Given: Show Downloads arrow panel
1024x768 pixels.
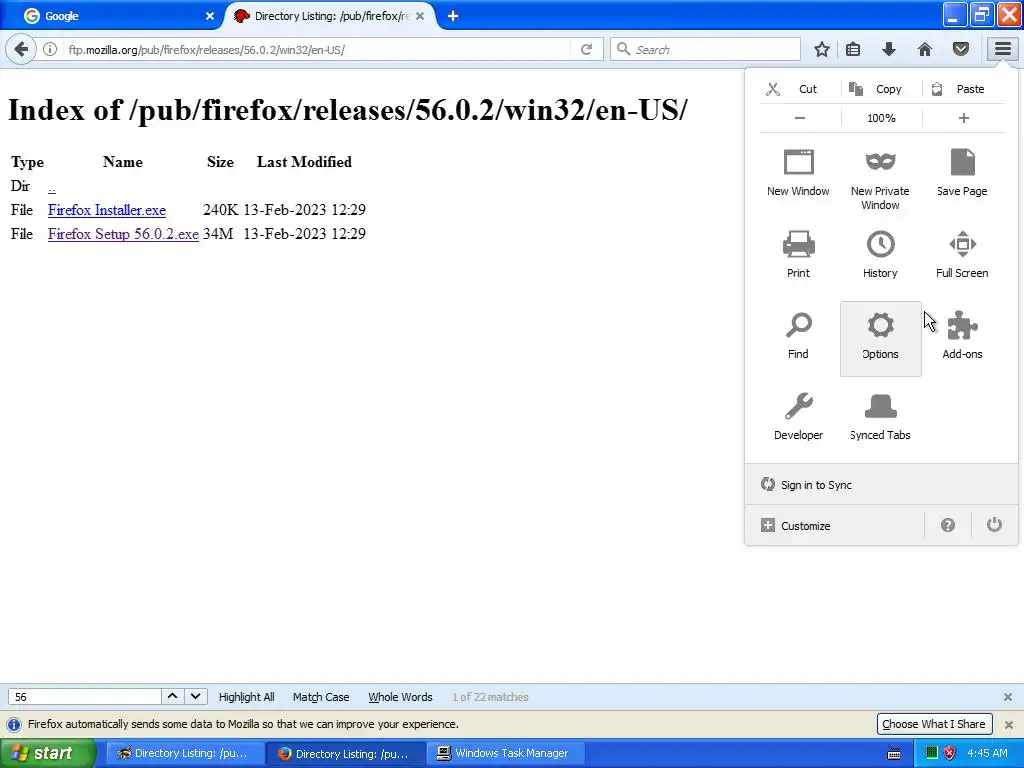Looking at the screenshot, I should click(x=889, y=49).
